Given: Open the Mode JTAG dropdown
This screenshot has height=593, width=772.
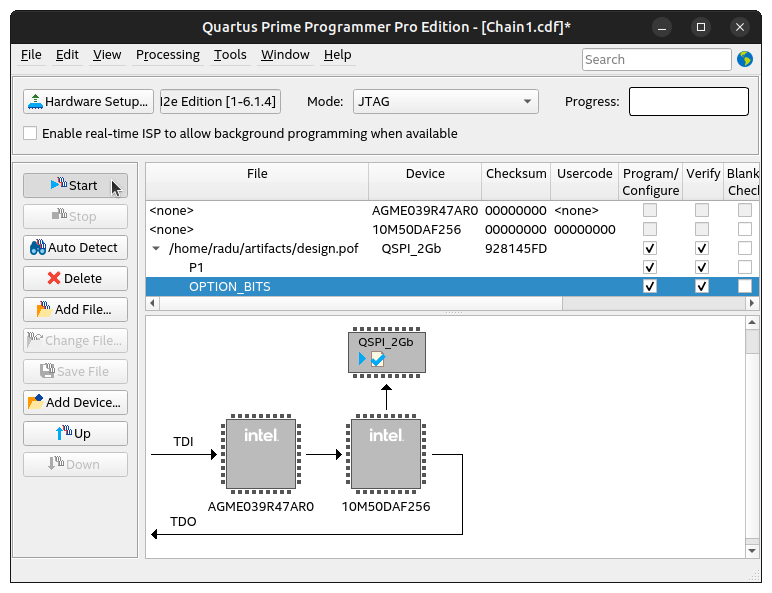Looking at the screenshot, I should [445, 101].
